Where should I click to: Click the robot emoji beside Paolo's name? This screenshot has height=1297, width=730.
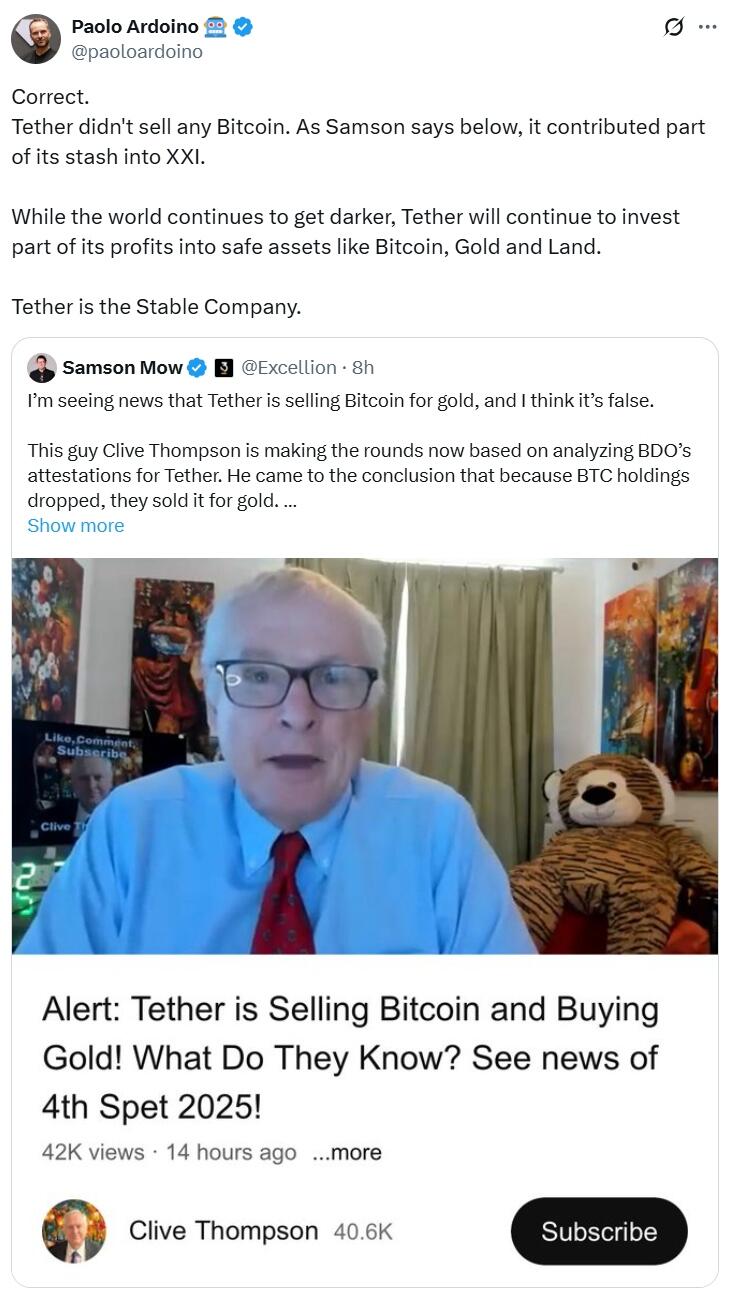[216, 27]
